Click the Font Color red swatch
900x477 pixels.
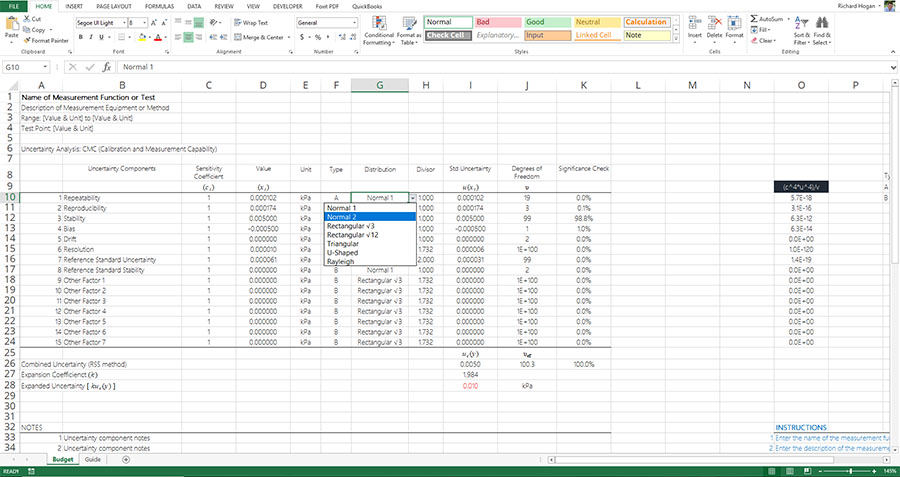coord(157,37)
